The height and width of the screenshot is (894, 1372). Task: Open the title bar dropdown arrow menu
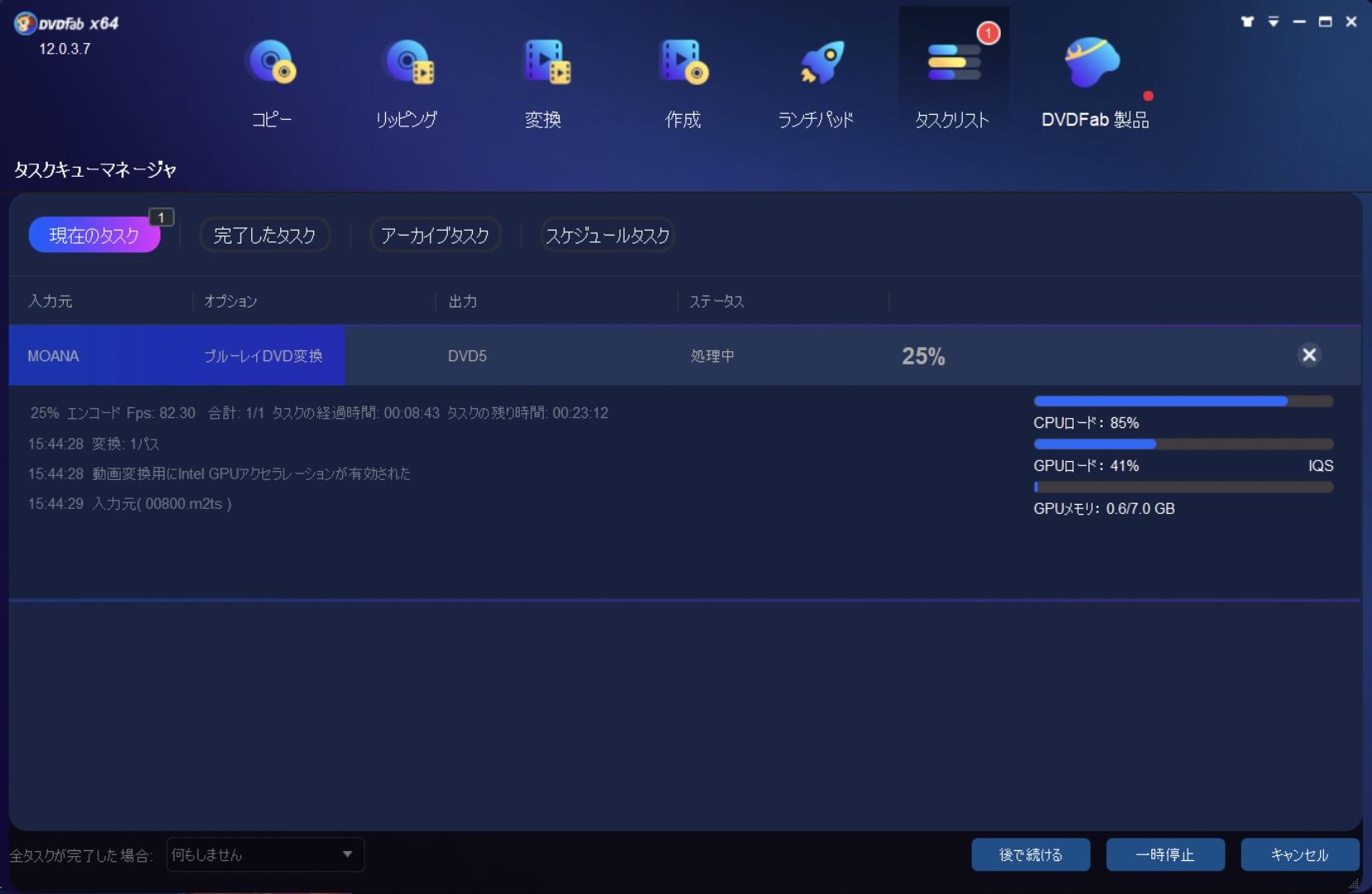pyautogui.click(x=1274, y=21)
